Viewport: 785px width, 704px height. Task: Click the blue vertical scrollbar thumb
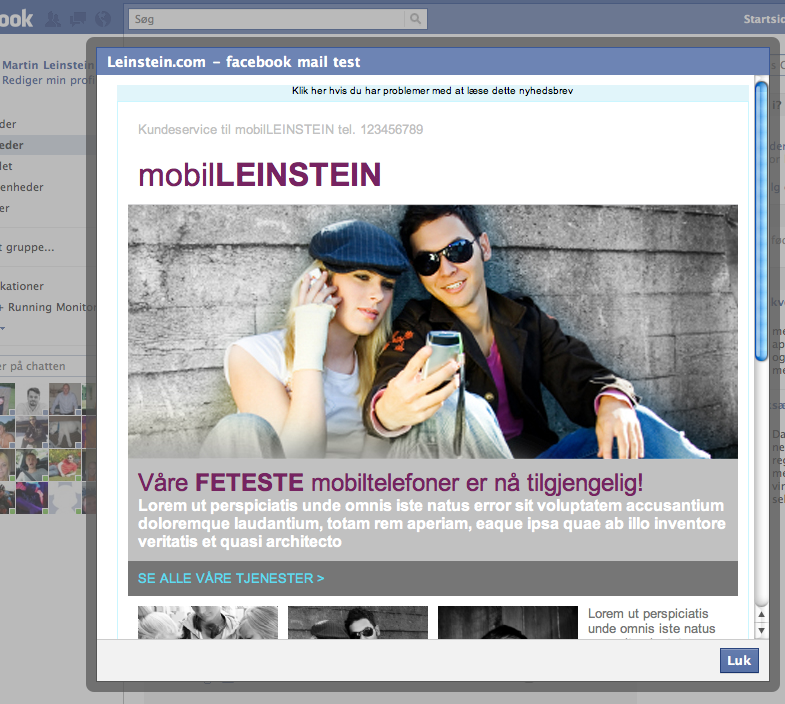[761, 220]
